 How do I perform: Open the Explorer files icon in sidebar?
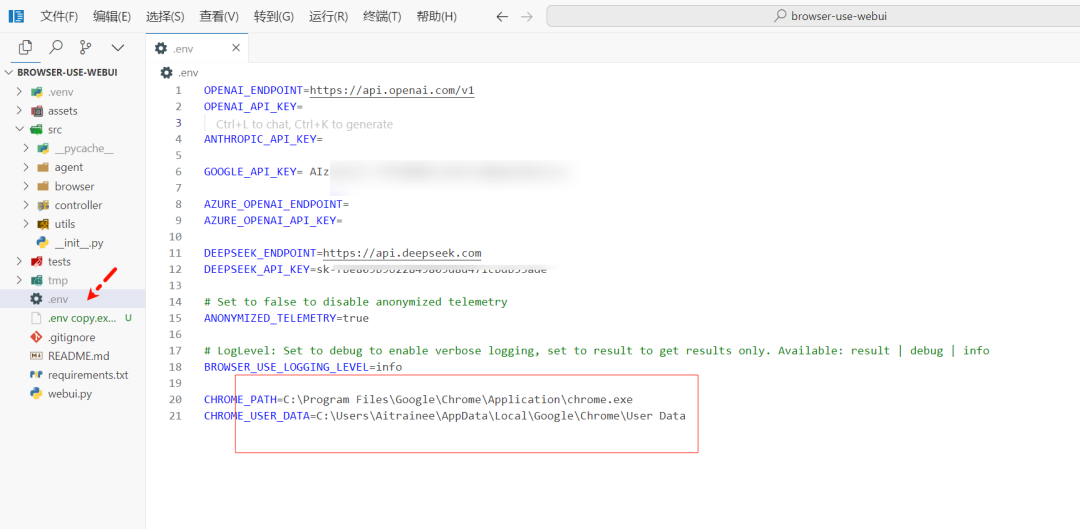25,48
